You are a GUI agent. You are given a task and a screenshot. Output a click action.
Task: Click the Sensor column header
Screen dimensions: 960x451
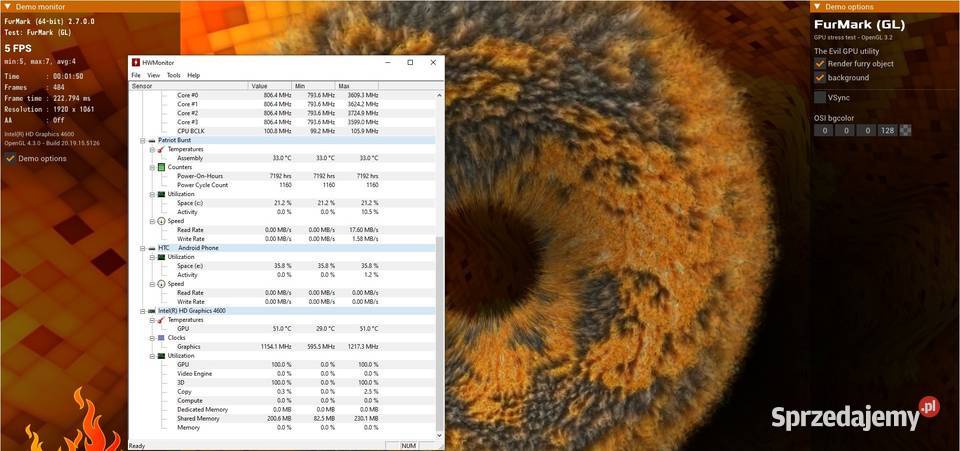[x=189, y=86]
